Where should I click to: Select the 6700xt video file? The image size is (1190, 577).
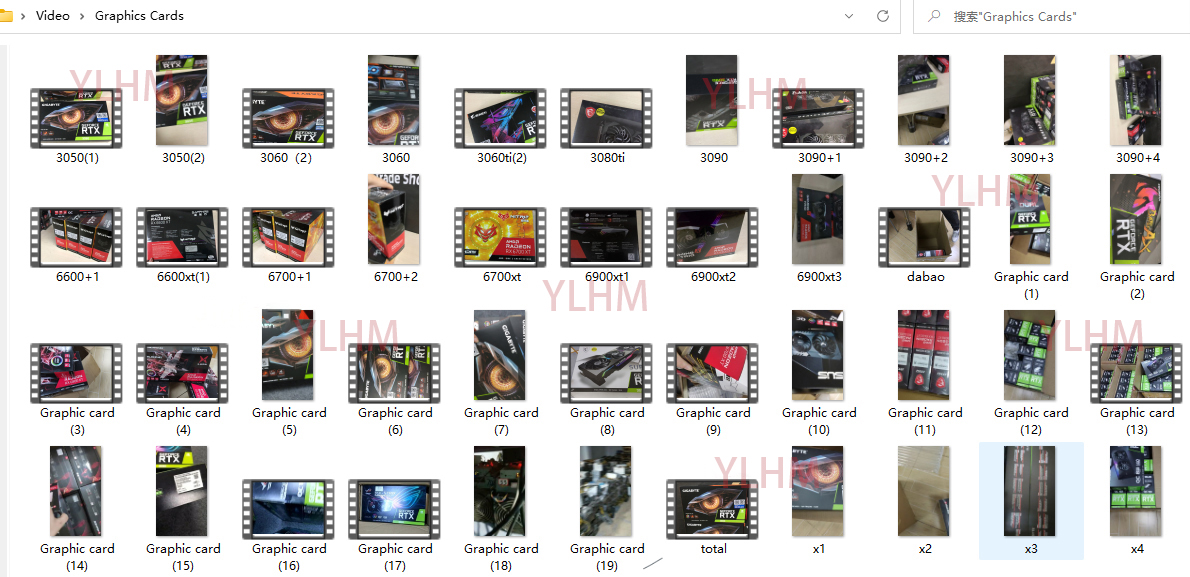[x=500, y=237]
